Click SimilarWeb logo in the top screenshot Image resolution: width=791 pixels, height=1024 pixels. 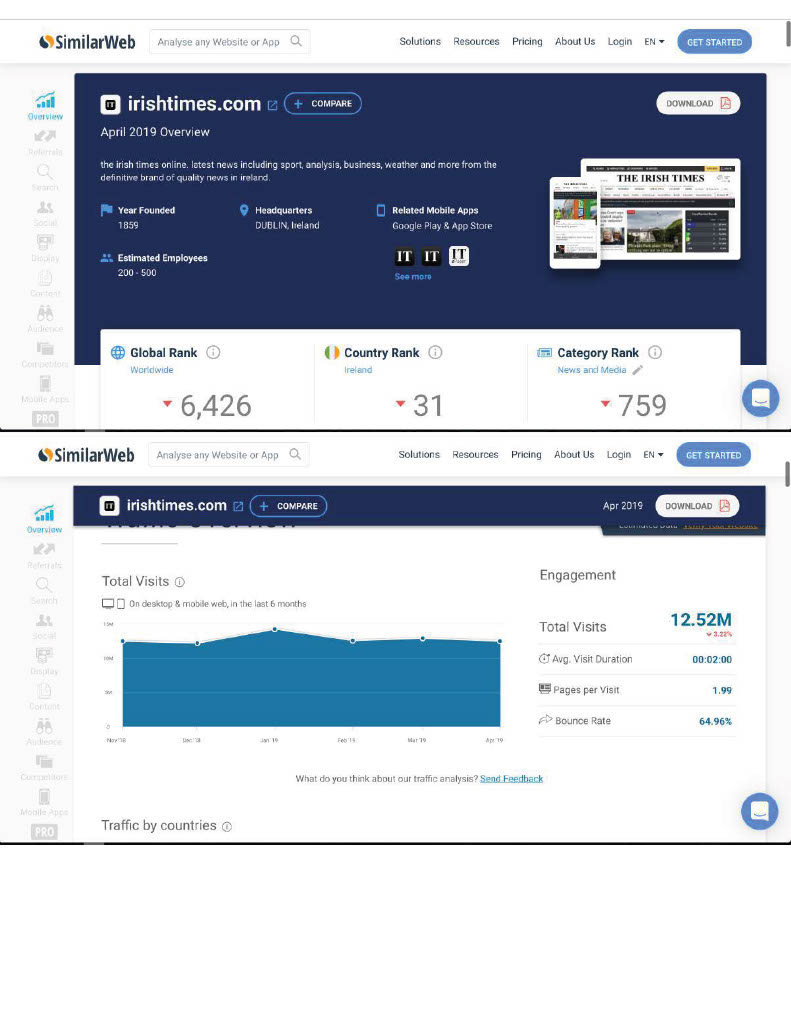pyautogui.click(x=87, y=42)
